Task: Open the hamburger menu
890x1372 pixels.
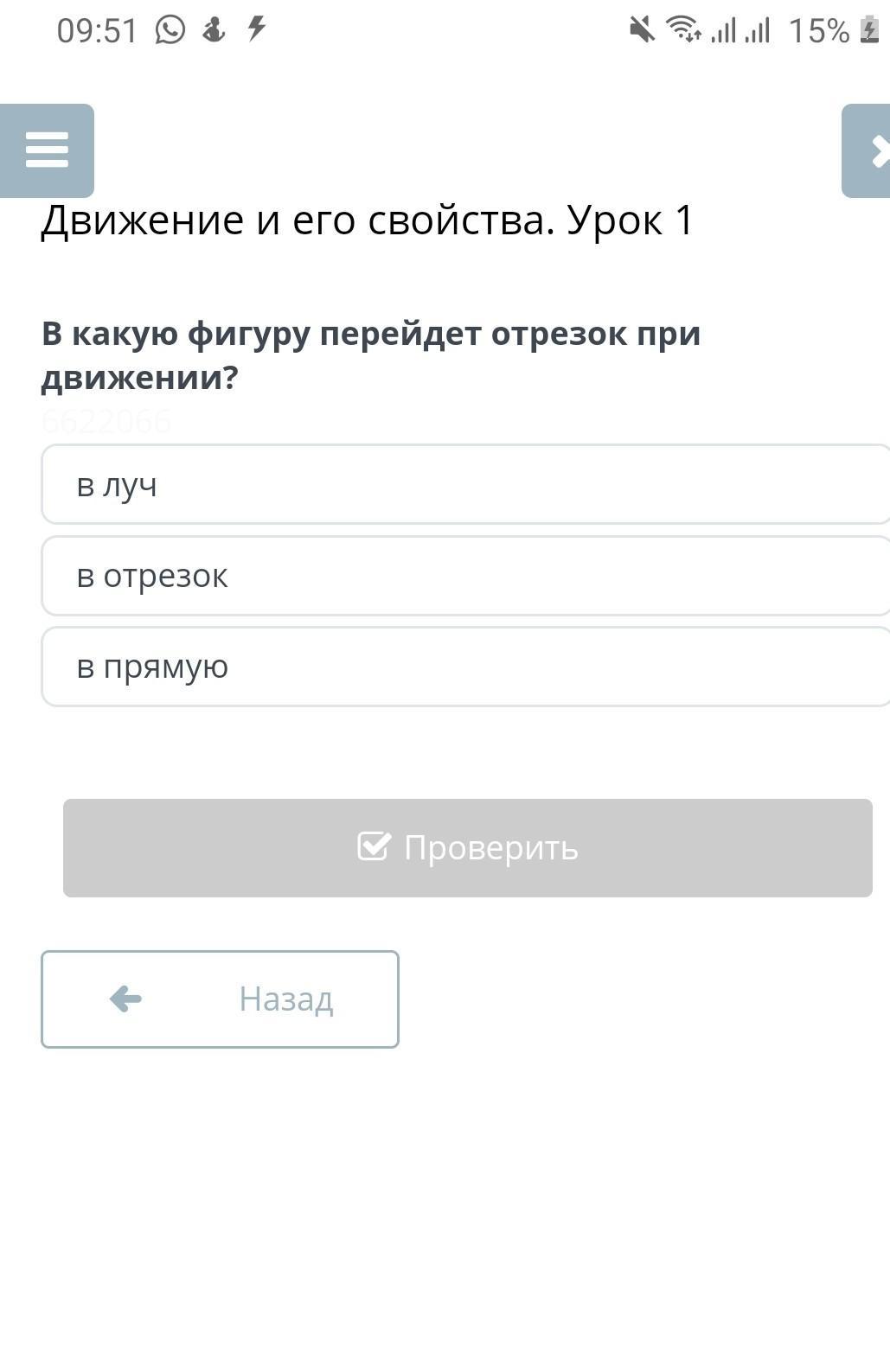Action: tap(47, 150)
